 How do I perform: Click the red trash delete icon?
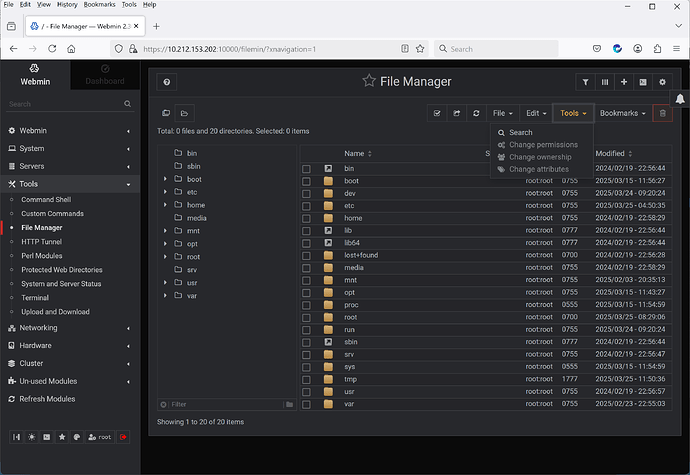click(x=663, y=113)
